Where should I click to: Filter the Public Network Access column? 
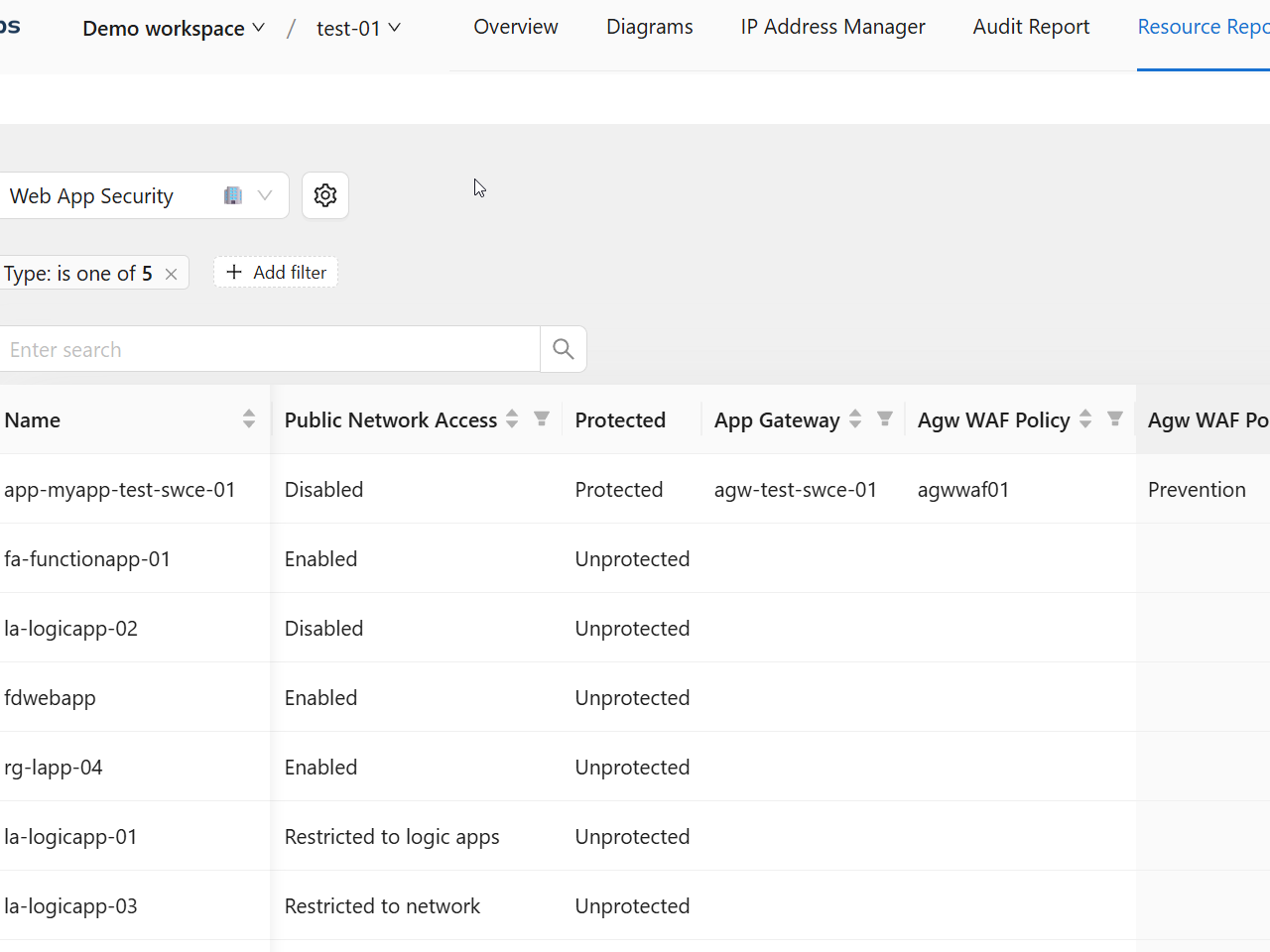(x=542, y=418)
